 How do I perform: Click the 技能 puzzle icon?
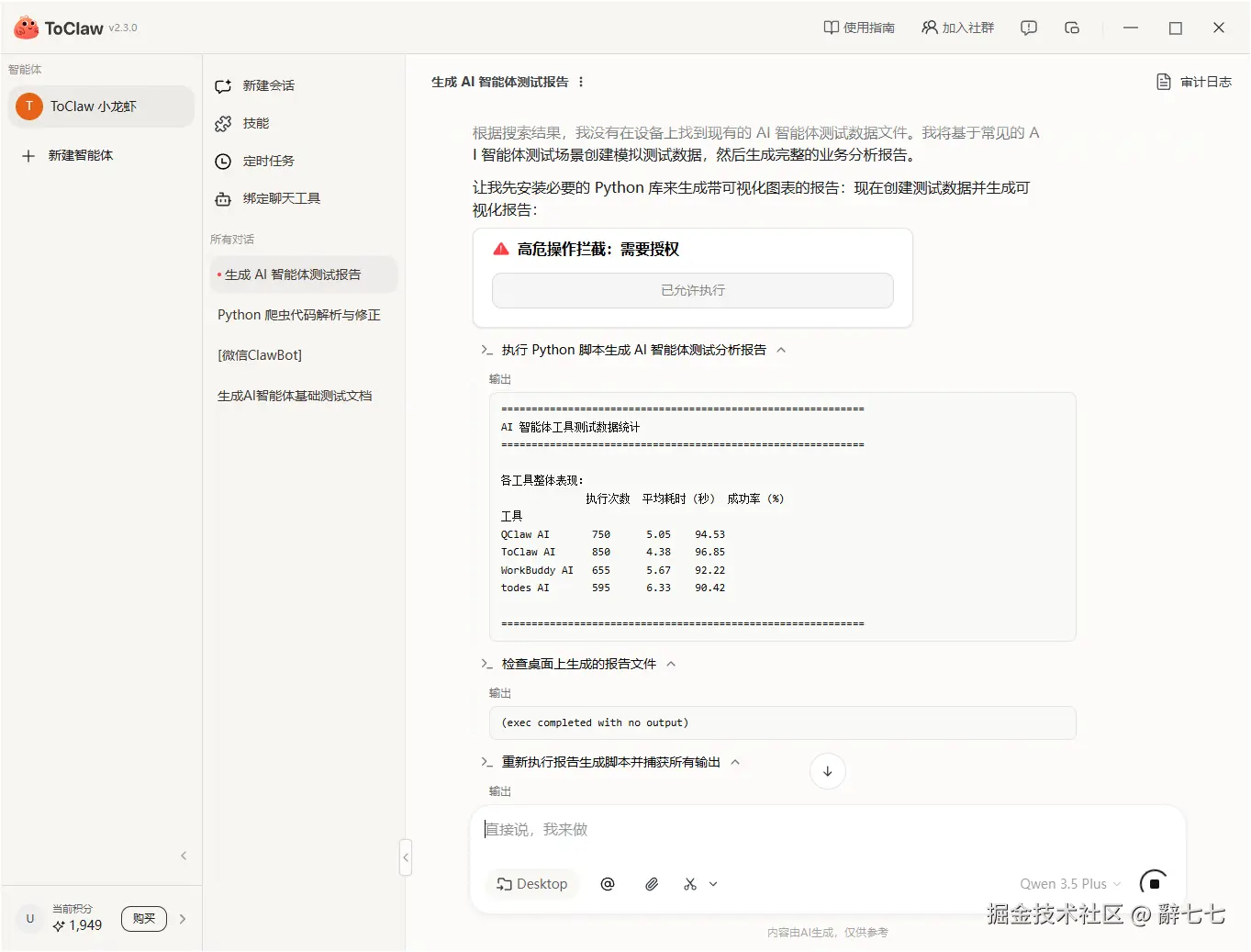coord(223,124)
